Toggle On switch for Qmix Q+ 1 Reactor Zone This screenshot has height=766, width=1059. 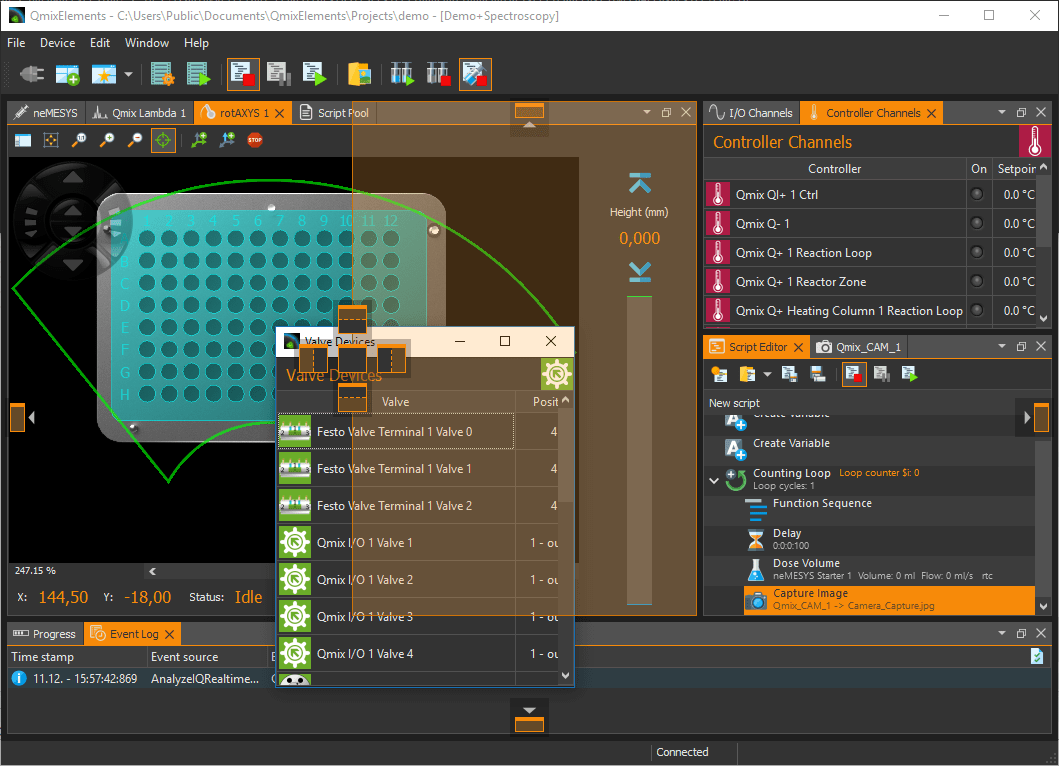tap(977, 281)
